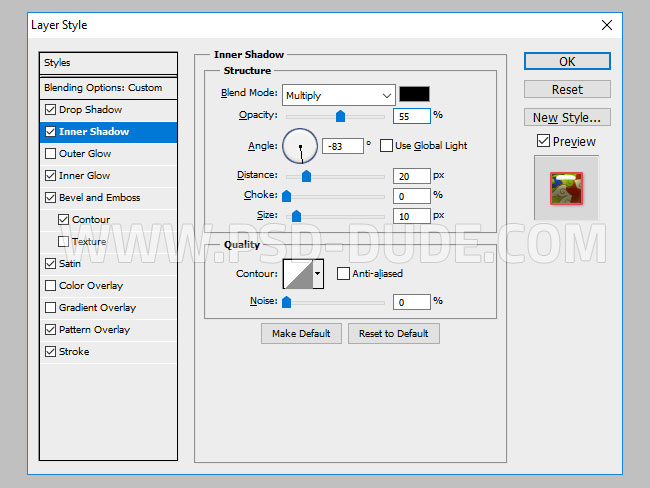
Task: Close the Layer Style dialog
Action: [607, 24]
